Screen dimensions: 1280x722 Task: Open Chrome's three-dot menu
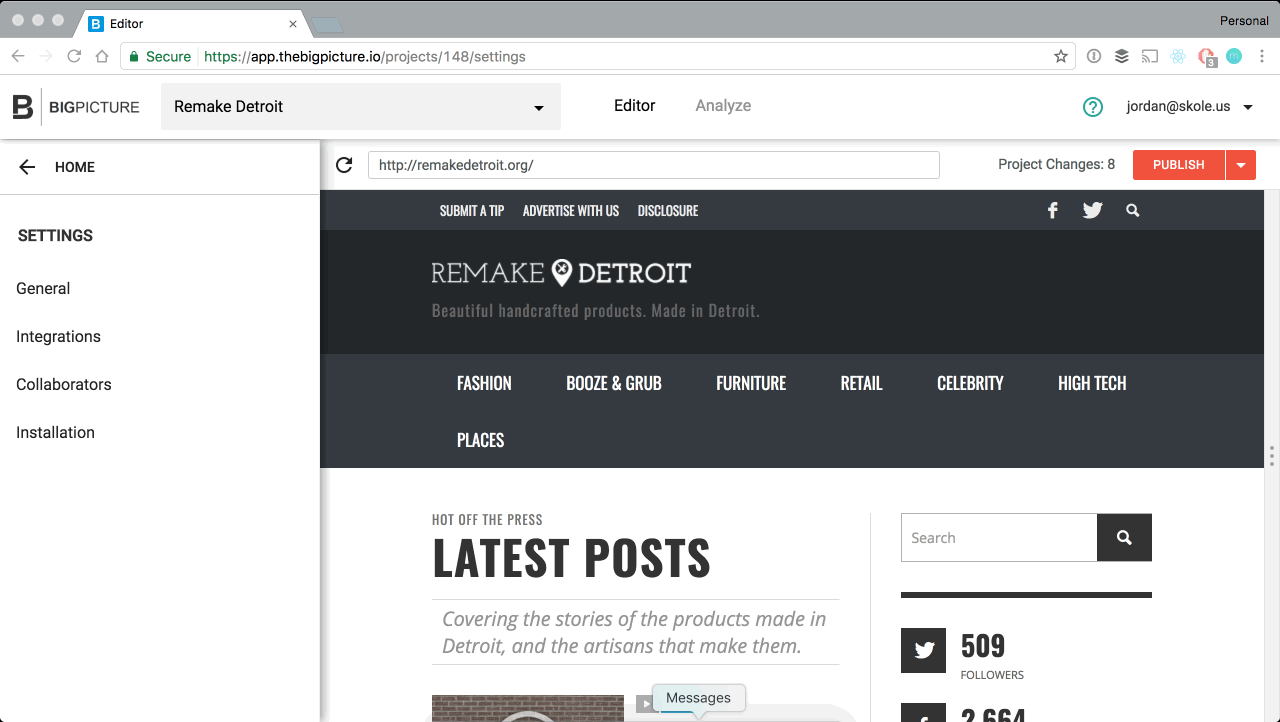click(1263, 57)
